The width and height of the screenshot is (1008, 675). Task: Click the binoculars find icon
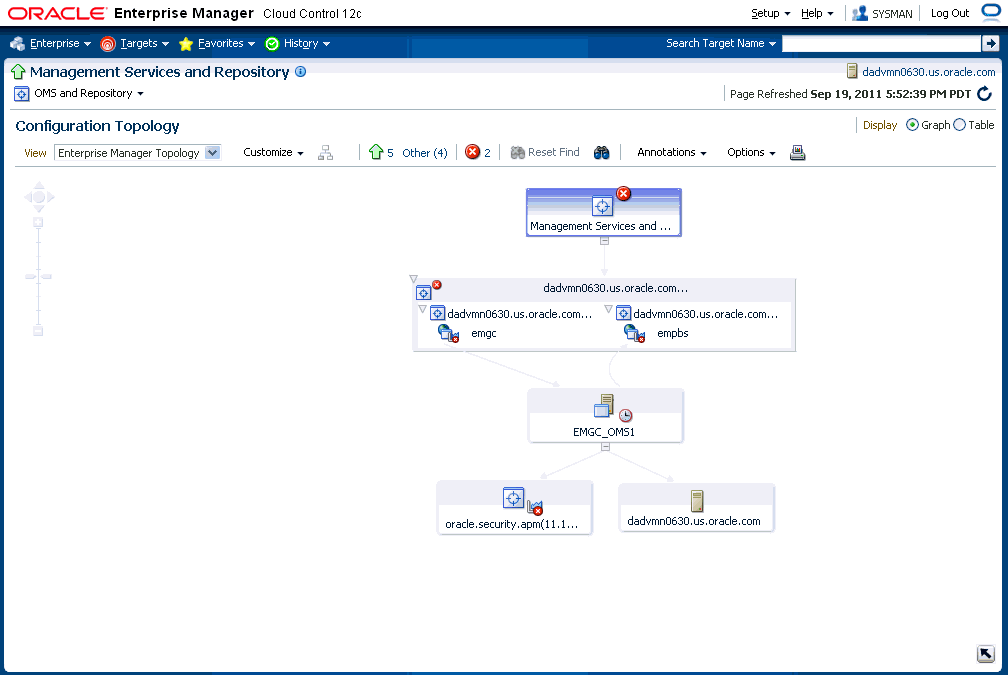pos(601,152)
